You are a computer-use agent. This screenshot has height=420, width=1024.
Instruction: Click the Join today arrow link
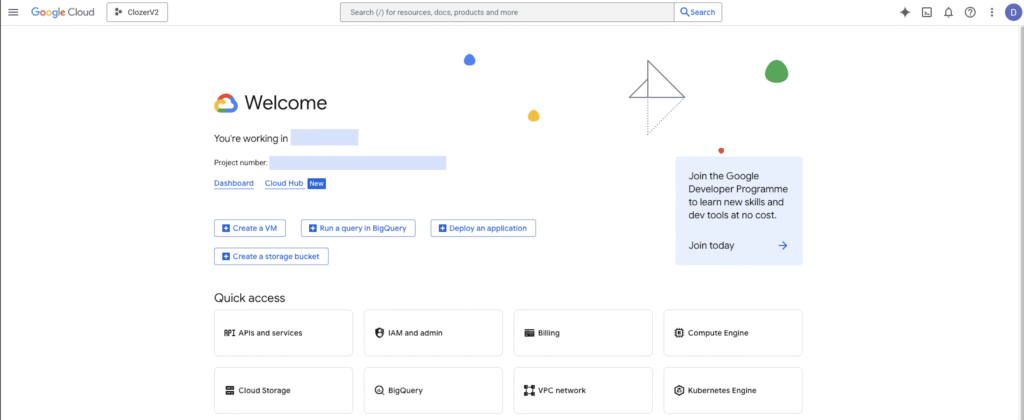tap(738, 245)
